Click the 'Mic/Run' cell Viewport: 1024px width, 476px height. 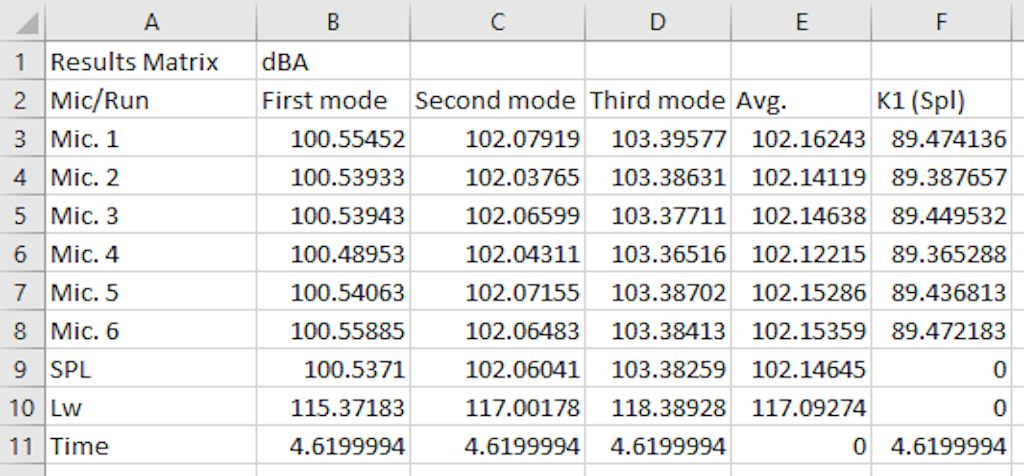click(x=151, y=101)
